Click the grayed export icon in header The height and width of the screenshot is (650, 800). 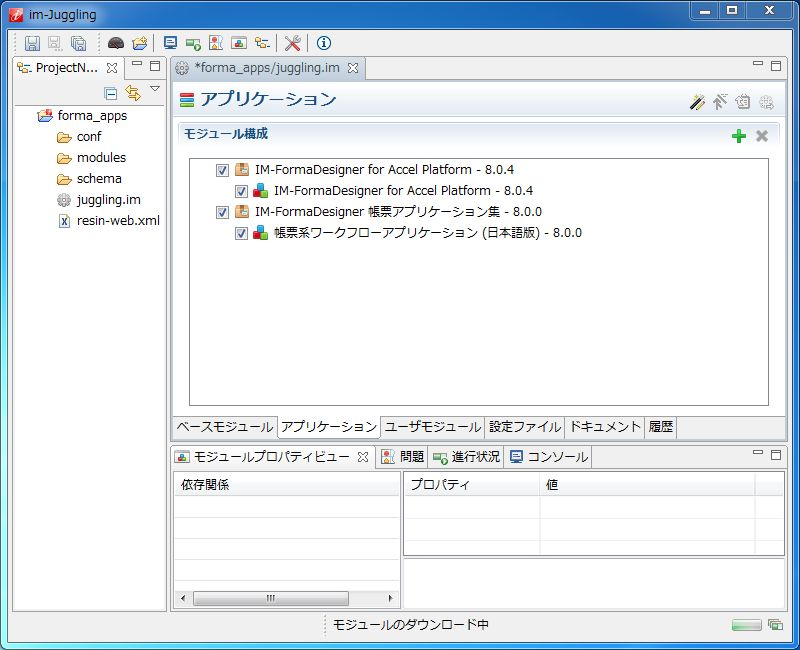(x=743, y=102)
